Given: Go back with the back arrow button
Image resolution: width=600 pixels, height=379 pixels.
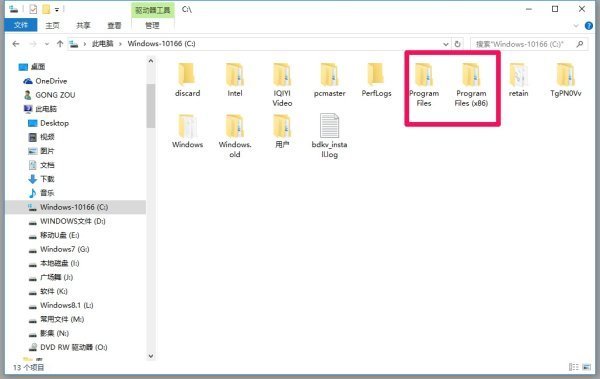Looking at the screenshot, I should coord(16,44).
